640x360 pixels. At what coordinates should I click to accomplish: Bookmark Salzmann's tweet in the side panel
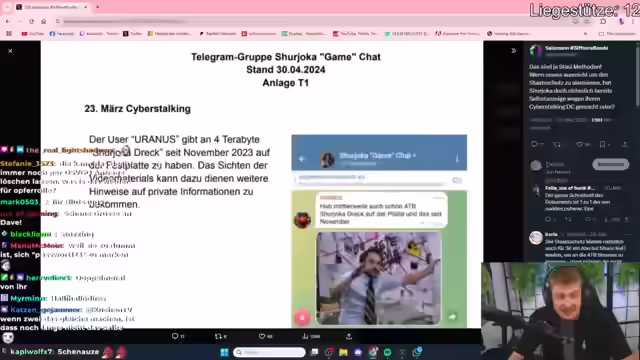click(602, 144)
